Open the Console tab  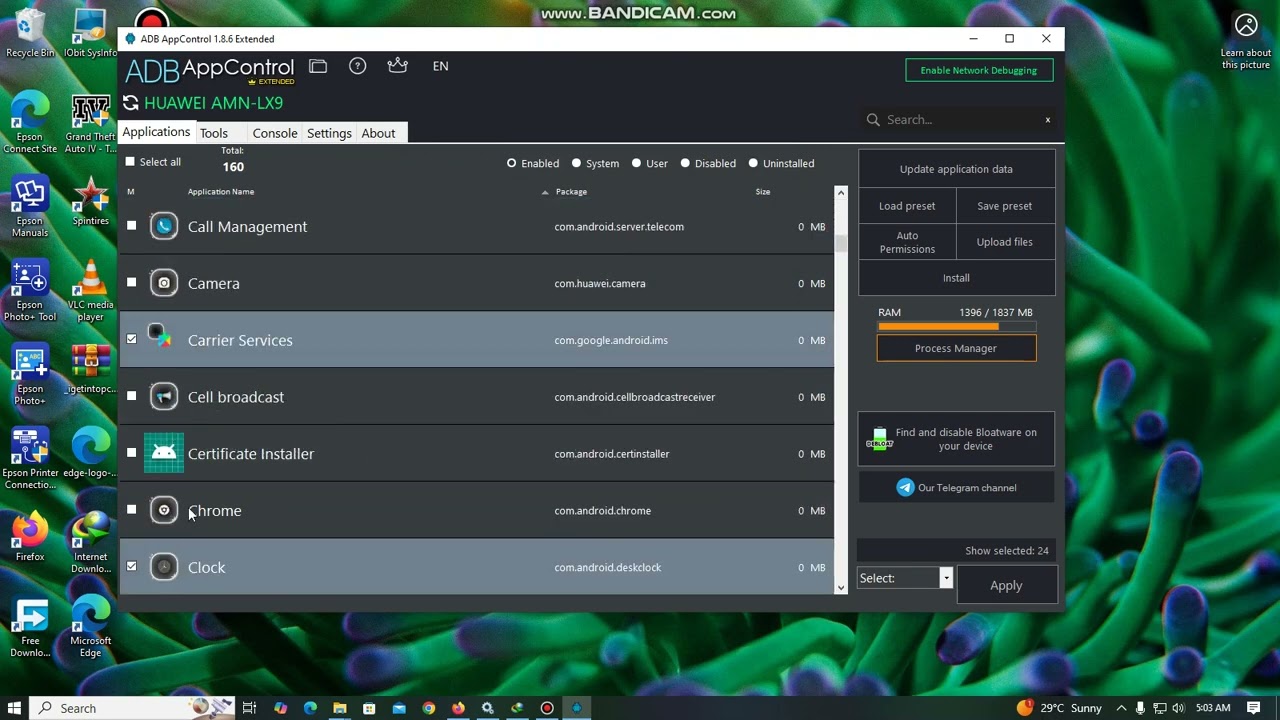click(x=275, y=133)
